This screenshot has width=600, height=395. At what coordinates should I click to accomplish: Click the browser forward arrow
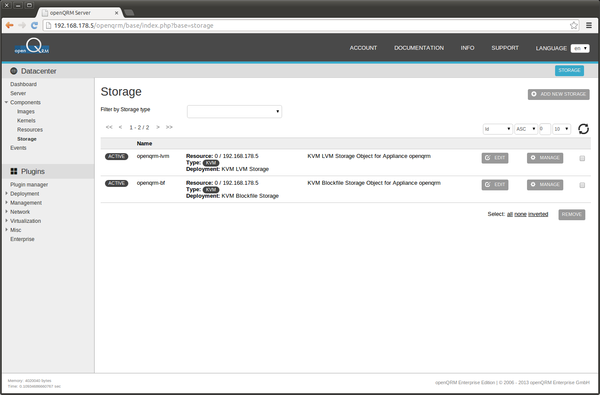pyautogui.click(x=22, y=25)
